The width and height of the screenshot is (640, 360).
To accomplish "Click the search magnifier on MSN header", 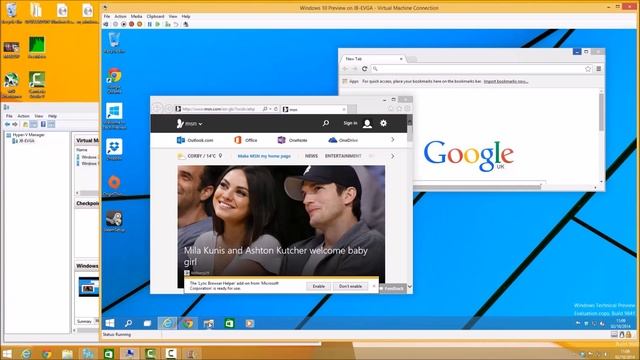I will (326, 123).
